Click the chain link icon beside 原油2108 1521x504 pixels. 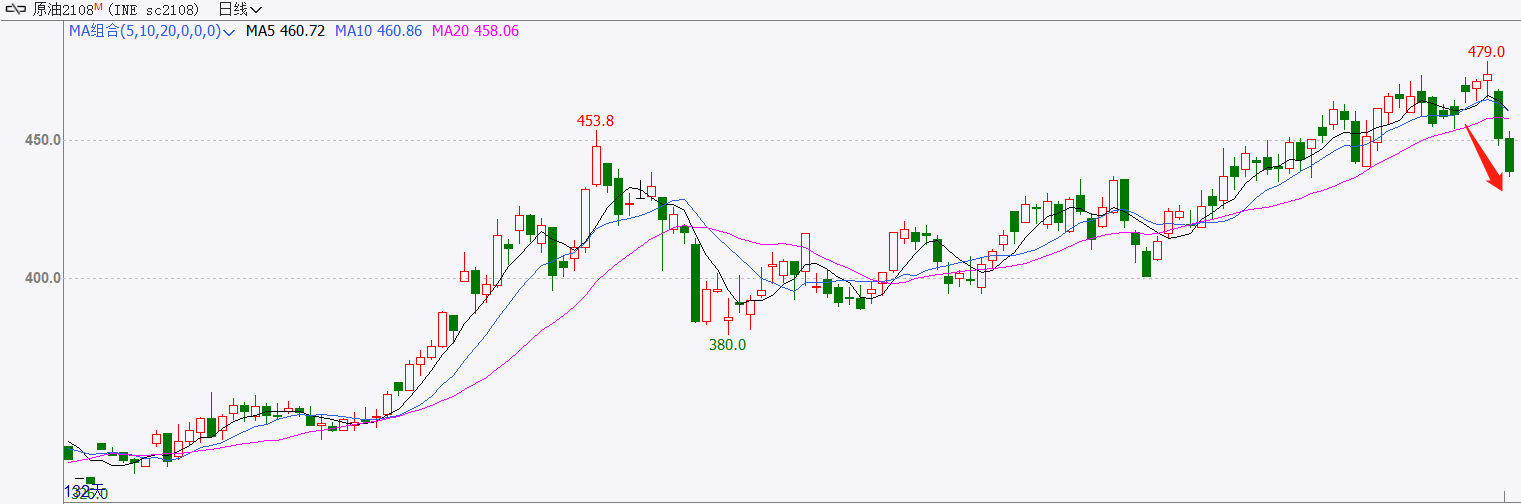(x=16, y=9)
